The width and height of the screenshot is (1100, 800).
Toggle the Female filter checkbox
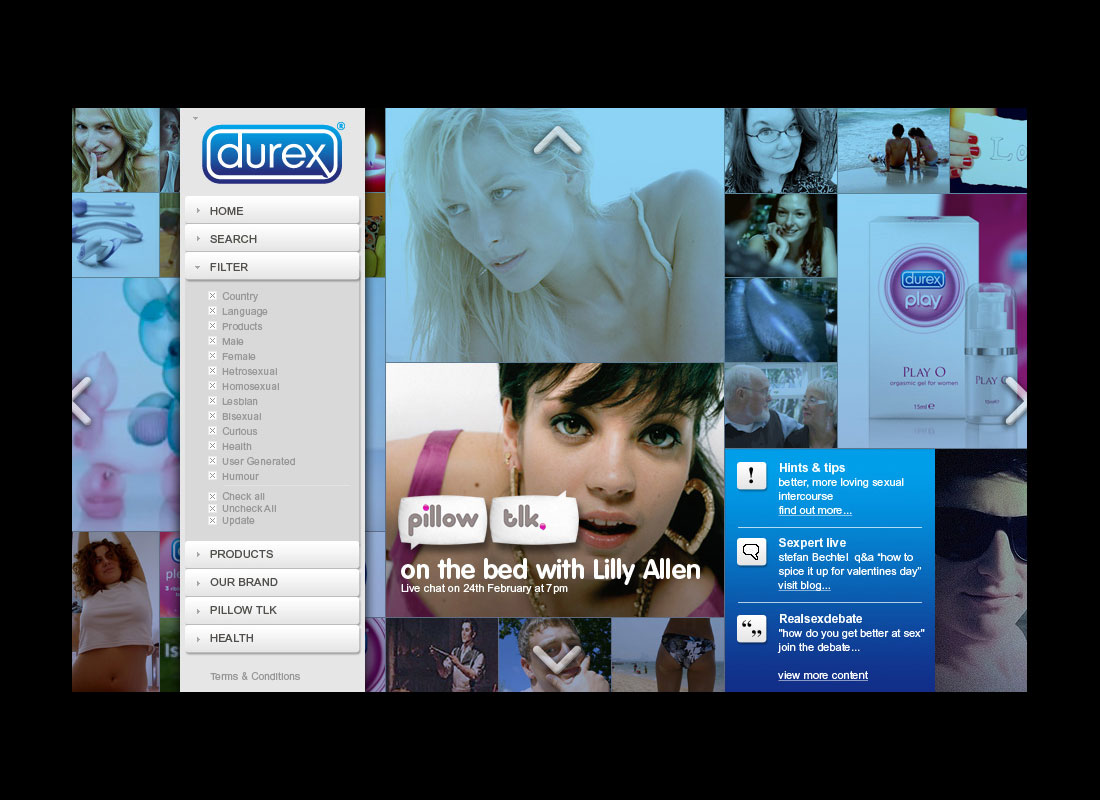(x=213, y=356)
